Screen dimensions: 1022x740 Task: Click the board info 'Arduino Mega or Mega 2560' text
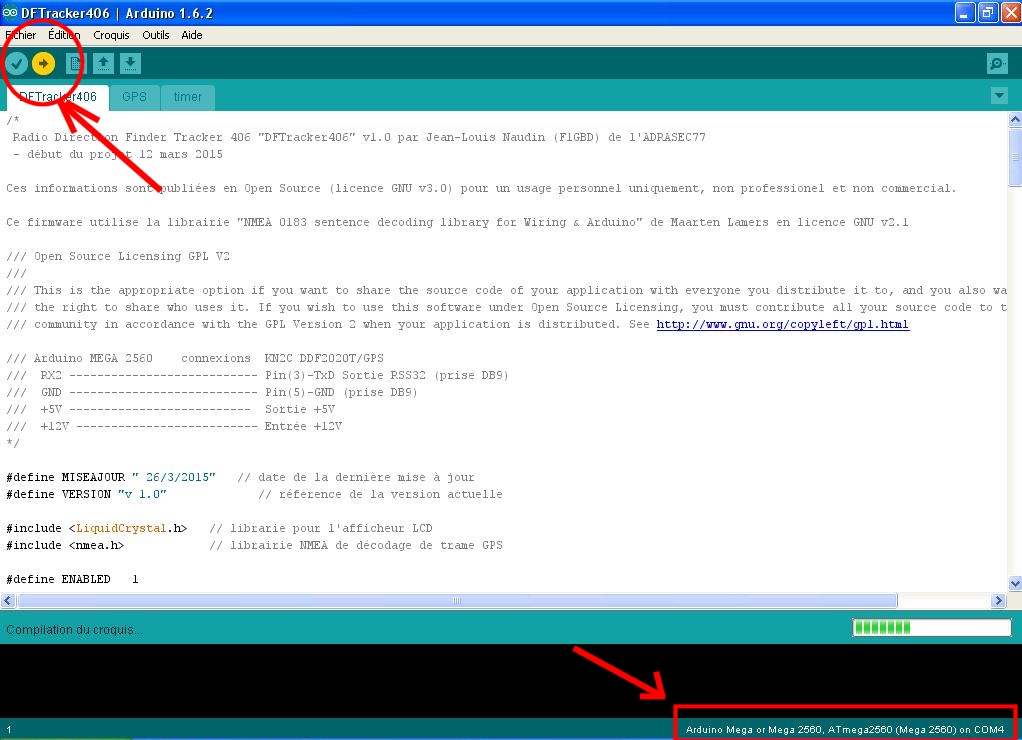845,730
